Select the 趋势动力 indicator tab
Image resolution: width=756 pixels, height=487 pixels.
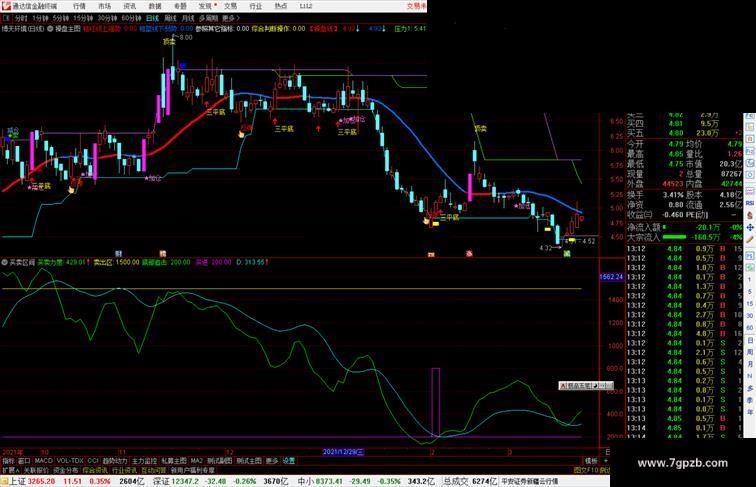point(115,461)
